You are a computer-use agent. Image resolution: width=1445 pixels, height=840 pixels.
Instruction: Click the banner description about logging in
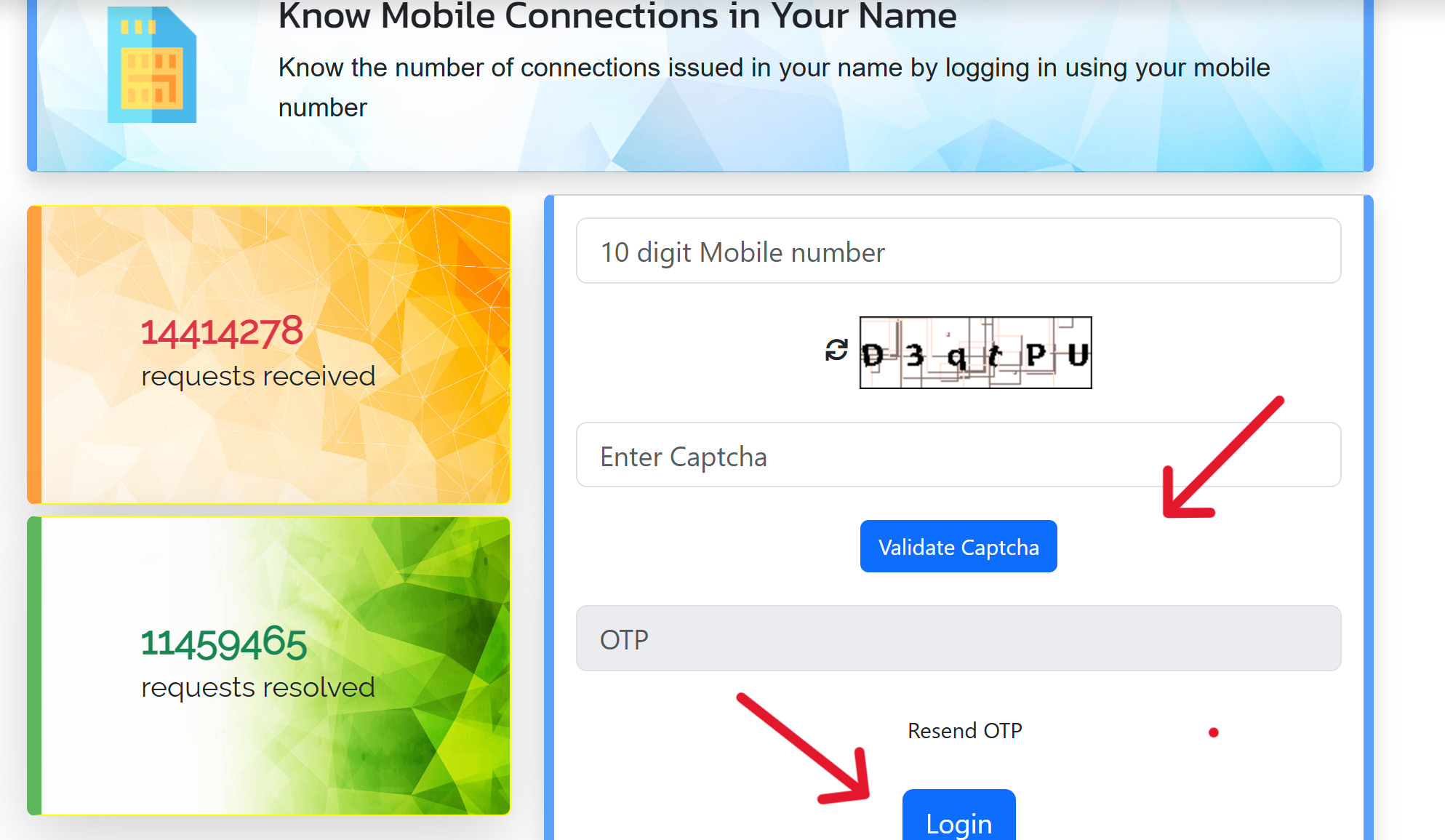774,87
